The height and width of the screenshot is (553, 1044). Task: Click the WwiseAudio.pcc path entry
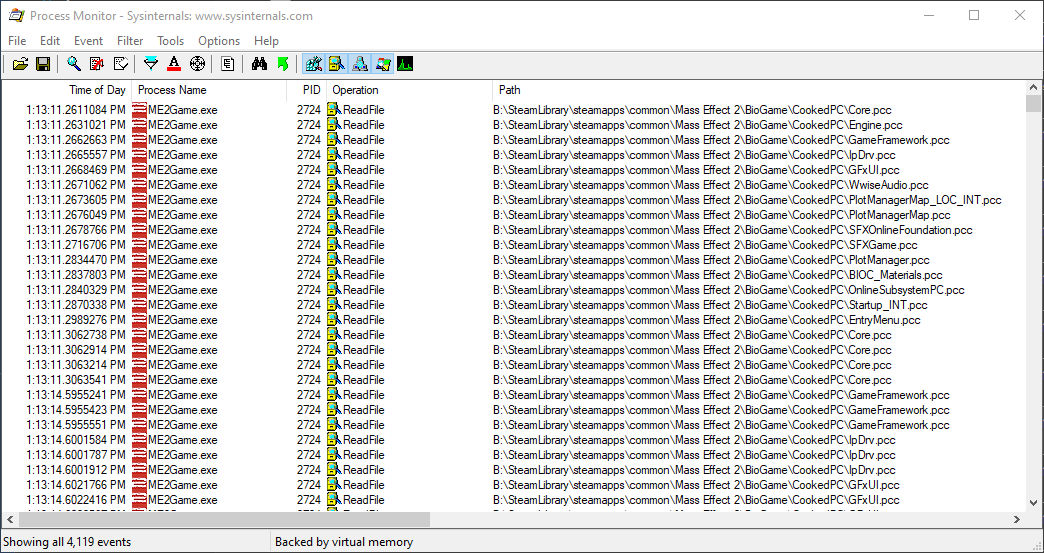coord(710,185)
